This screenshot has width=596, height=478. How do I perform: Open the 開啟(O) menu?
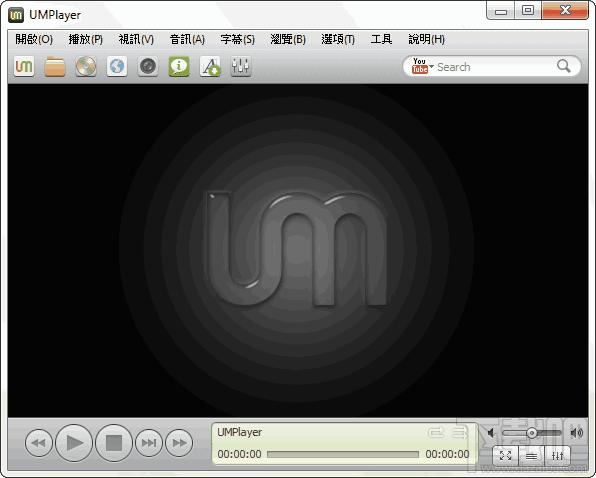coord(34,39)
